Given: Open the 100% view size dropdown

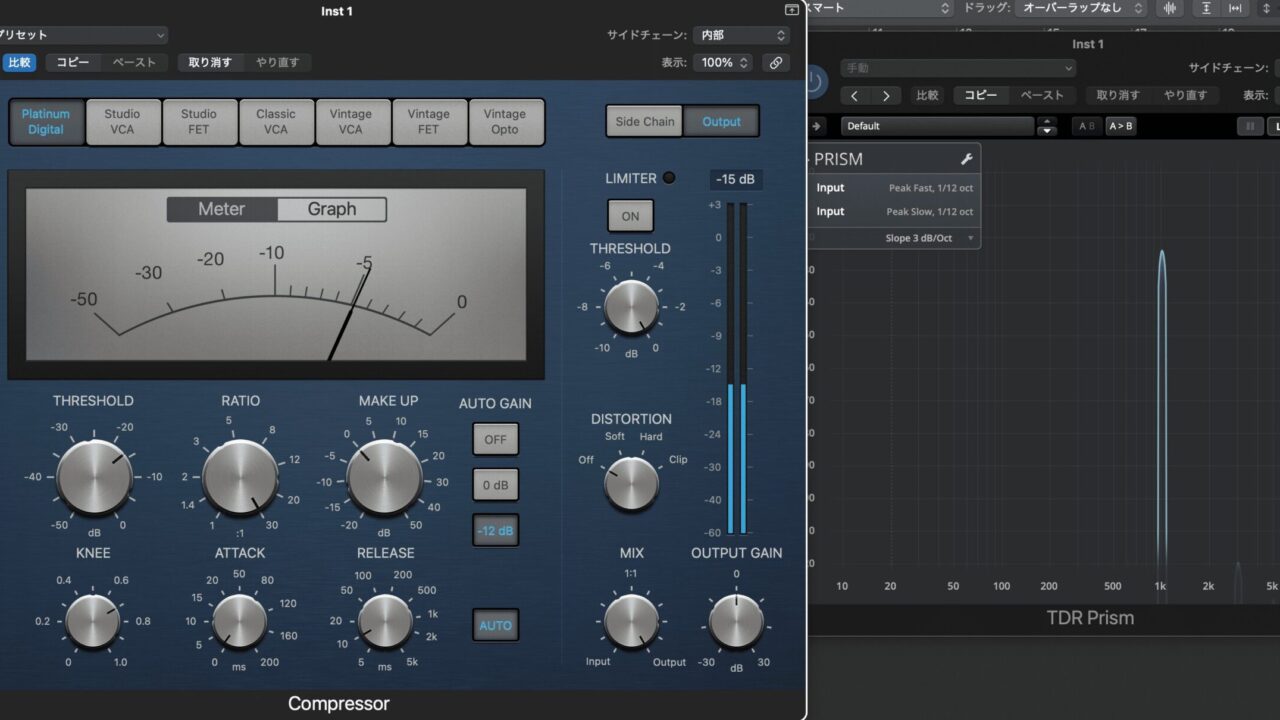Looking at the screenshot, I should tap(725, 62).
